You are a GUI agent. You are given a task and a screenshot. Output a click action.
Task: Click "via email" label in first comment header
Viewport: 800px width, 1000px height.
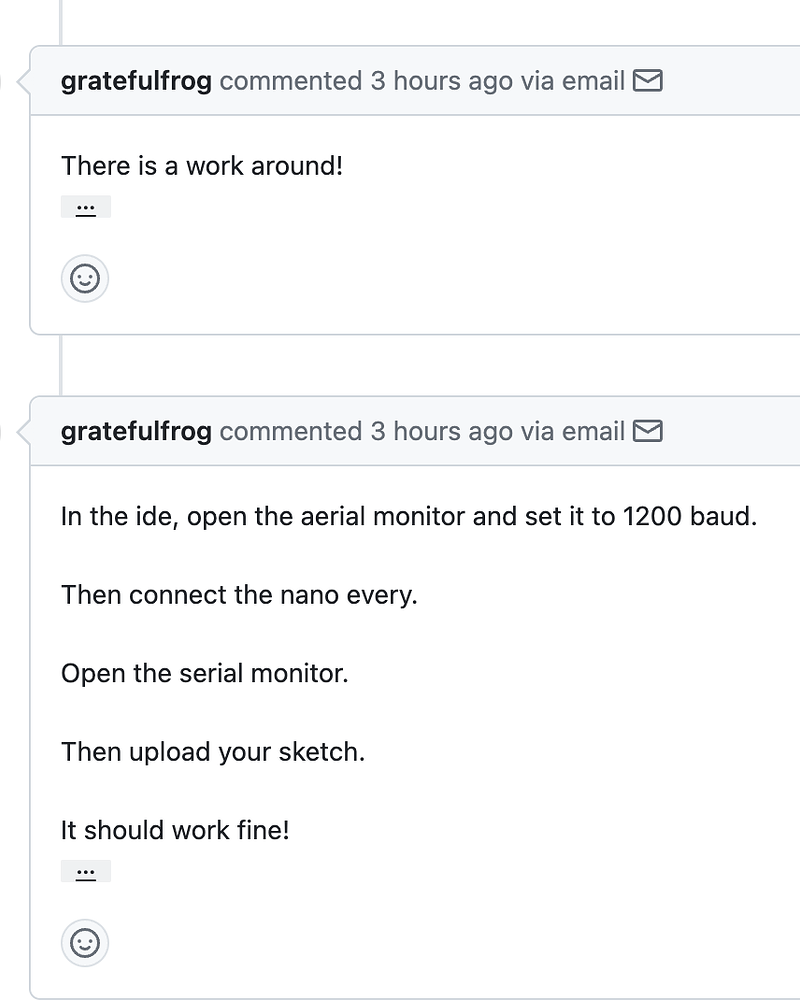click(x=573, y=82)
